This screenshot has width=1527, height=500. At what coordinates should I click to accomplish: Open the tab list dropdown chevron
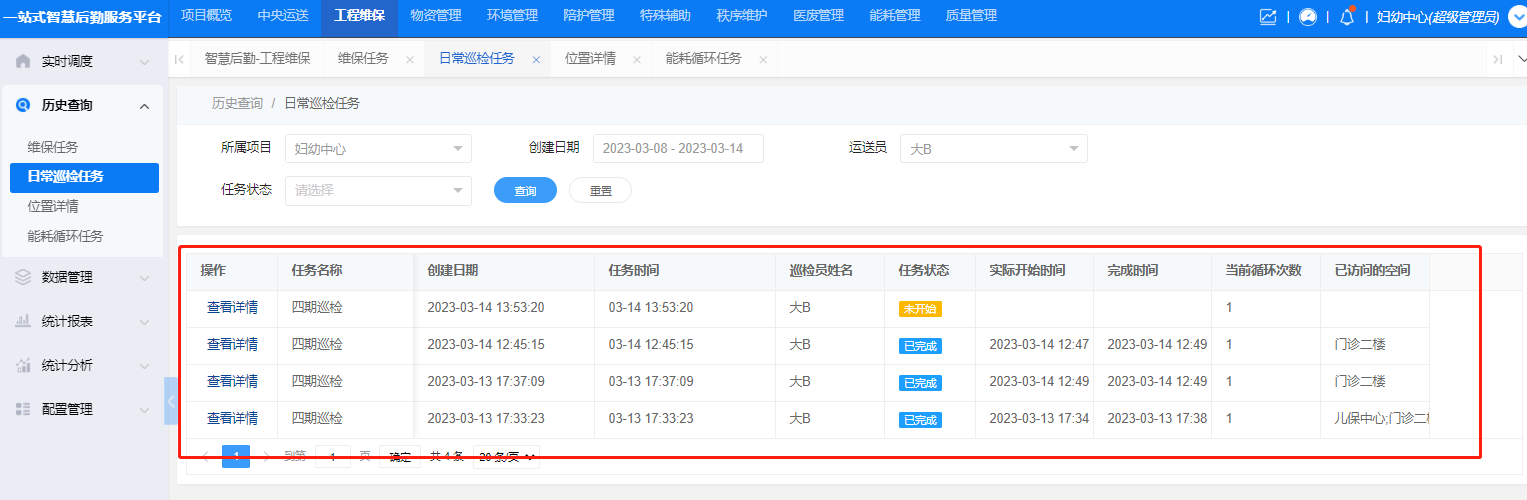point(1521,59)
